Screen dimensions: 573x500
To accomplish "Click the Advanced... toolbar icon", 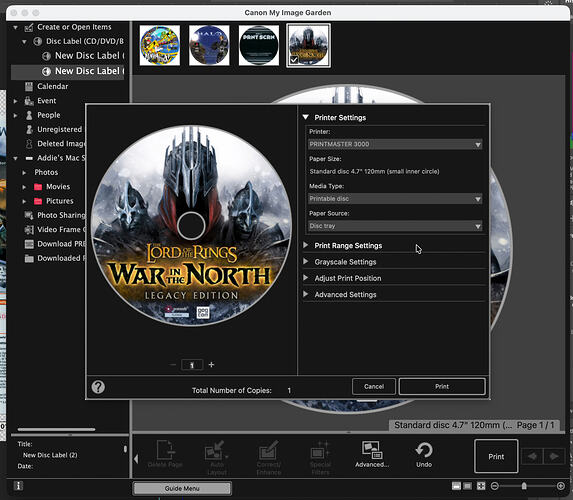I will click(372, 454).
